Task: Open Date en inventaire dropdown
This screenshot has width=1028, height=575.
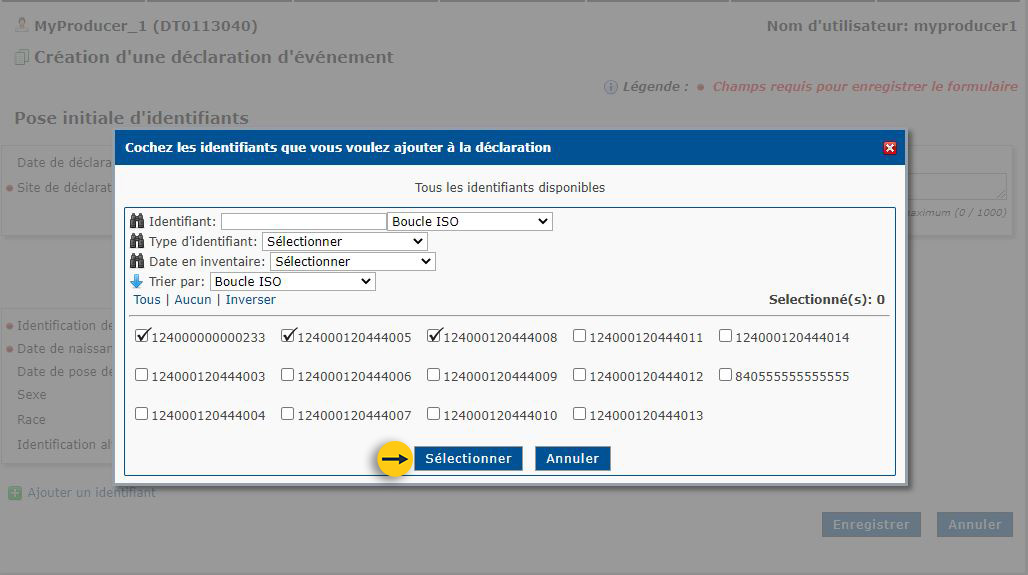Action: [352, 261]
